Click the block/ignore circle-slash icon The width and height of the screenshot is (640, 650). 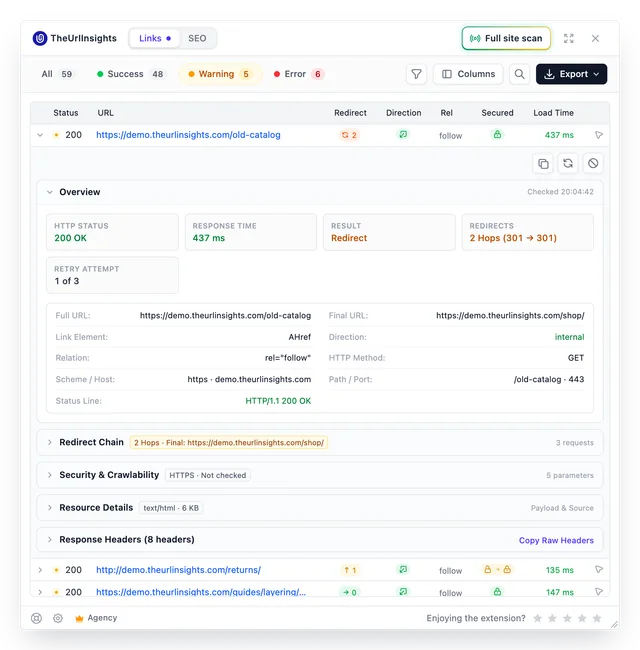pos(593,164)
